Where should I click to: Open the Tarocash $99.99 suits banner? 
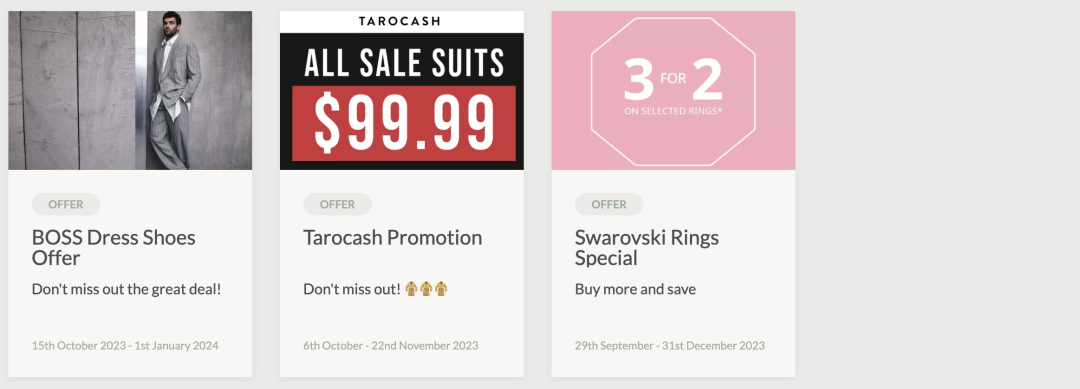click(x=402, y=90)
